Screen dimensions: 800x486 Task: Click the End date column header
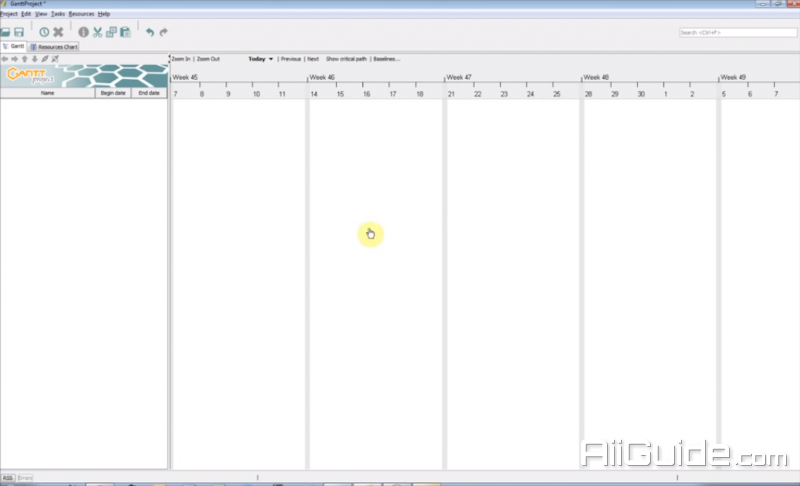(149, 93)
